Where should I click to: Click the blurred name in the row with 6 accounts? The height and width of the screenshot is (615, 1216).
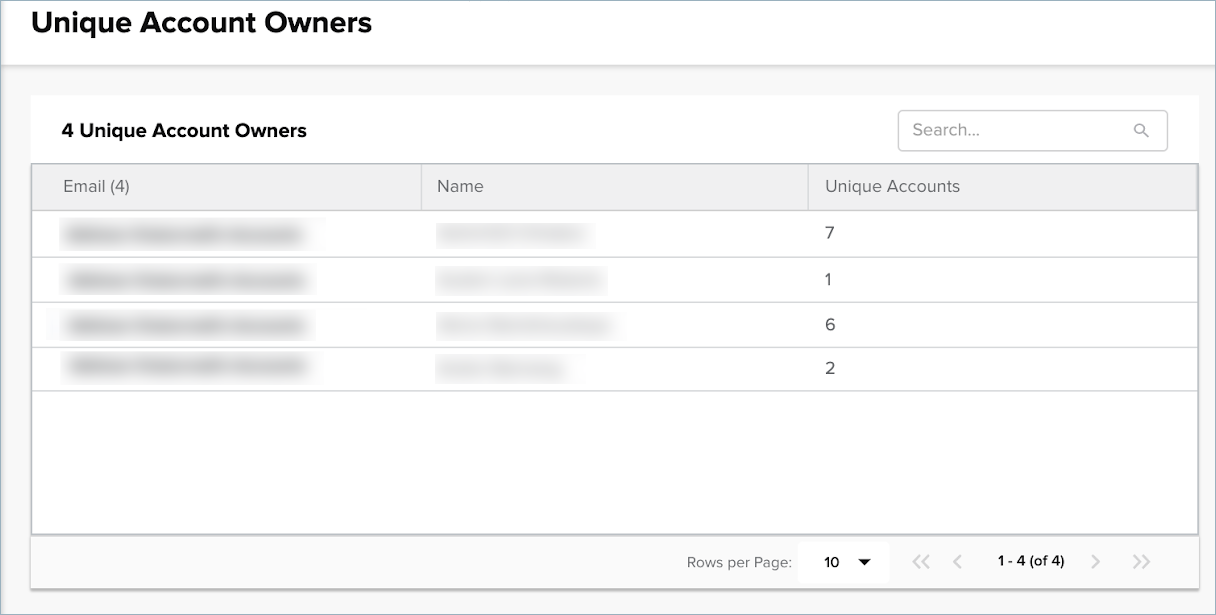point(525,325)
